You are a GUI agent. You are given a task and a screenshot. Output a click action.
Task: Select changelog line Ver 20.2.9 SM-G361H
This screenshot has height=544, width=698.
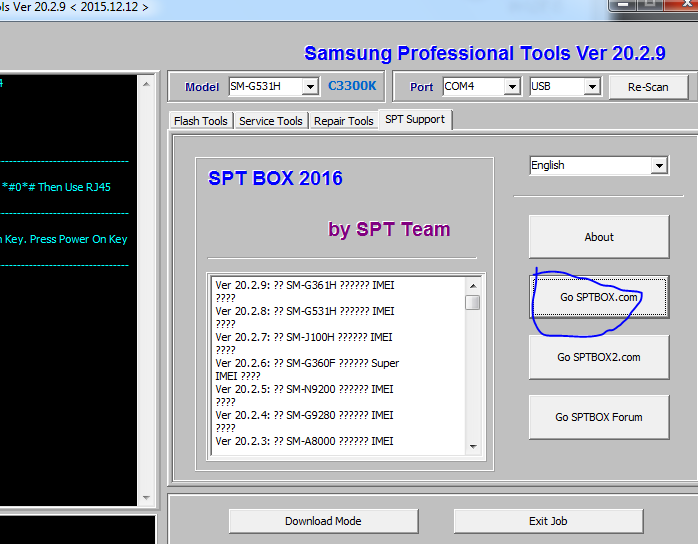click(305, 285)
